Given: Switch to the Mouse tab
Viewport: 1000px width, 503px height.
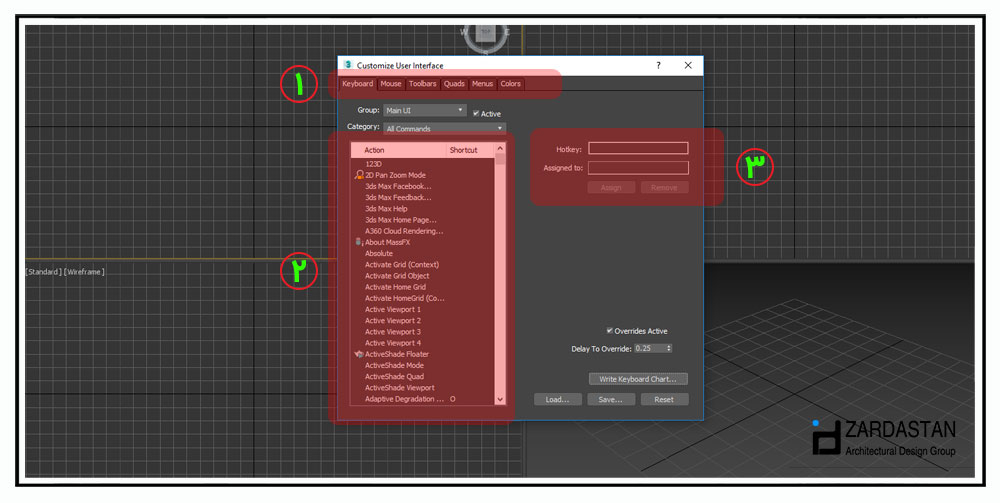Looking at the screenshot, I should 390,84.
